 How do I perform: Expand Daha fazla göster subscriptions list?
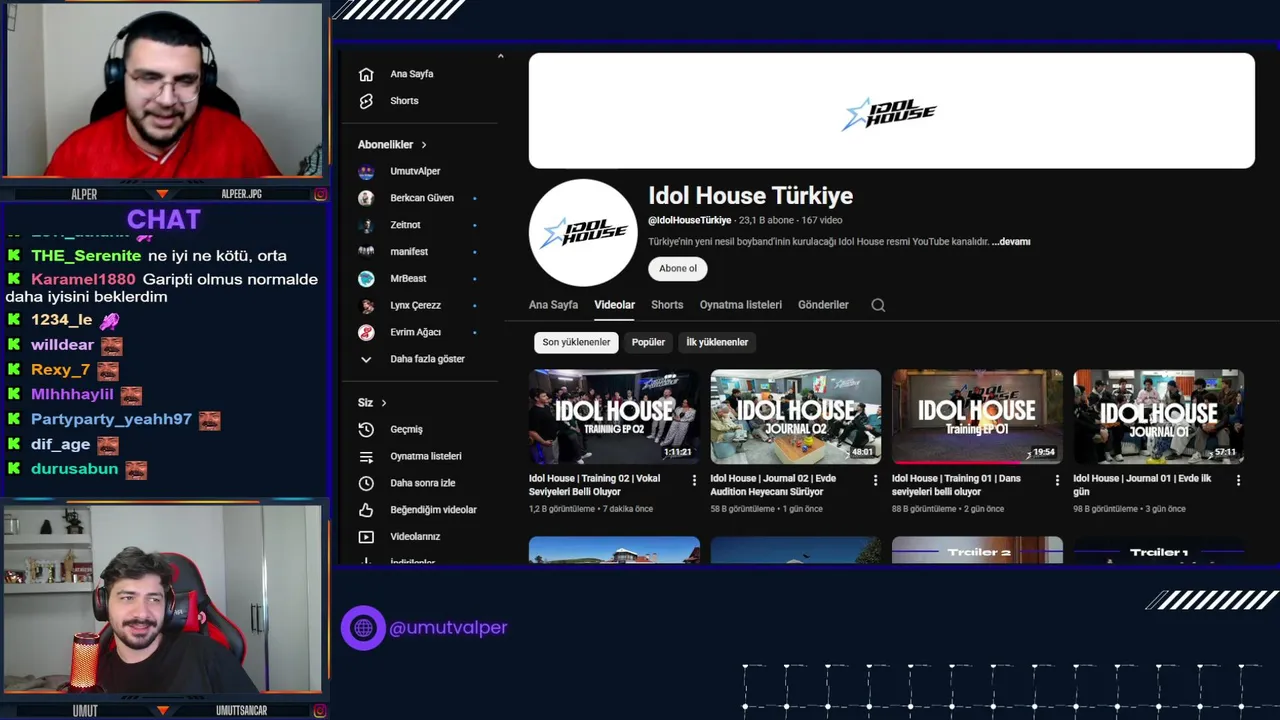point(412,359)
